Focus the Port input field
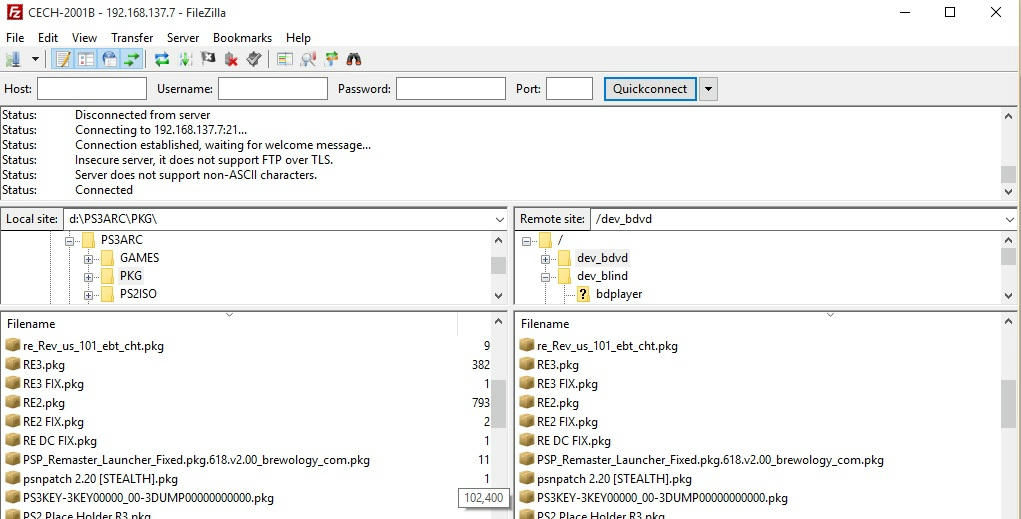Screen dimensions: 1021x519 569,89
